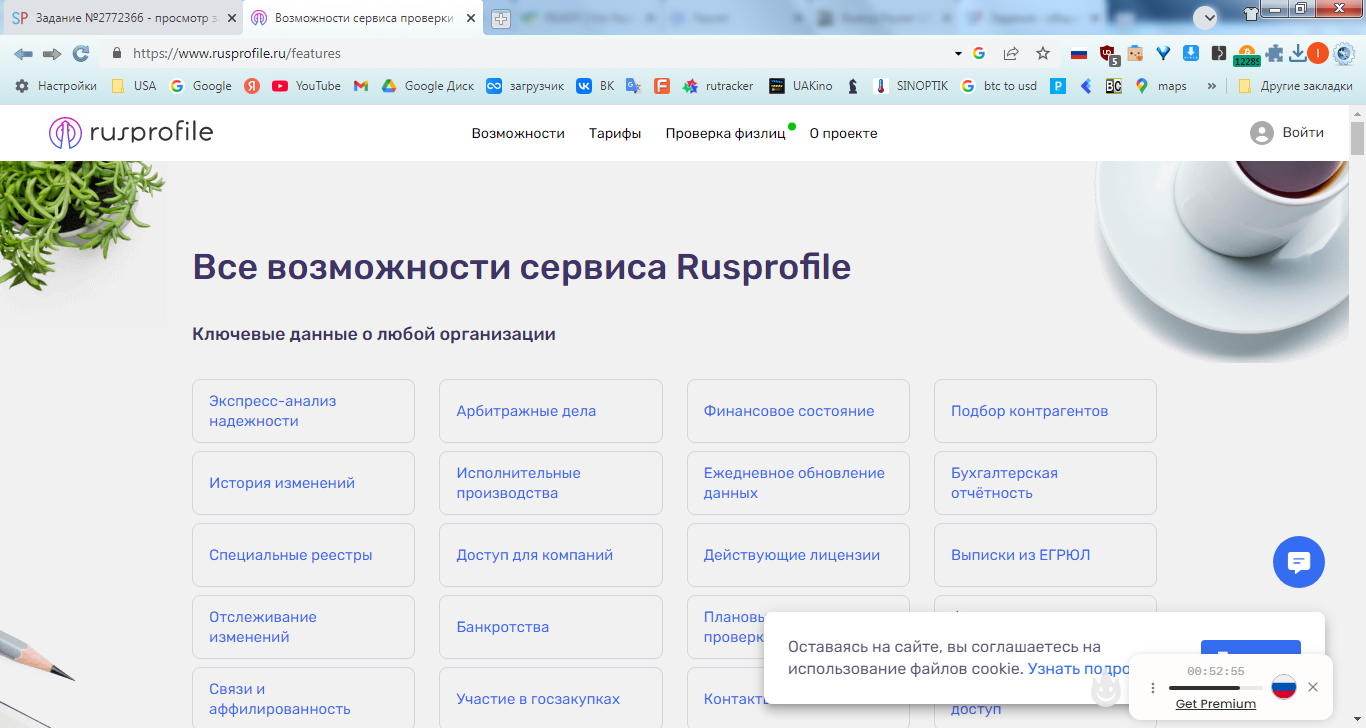Click the Russian flag in timer widget

click(1284, 687)
